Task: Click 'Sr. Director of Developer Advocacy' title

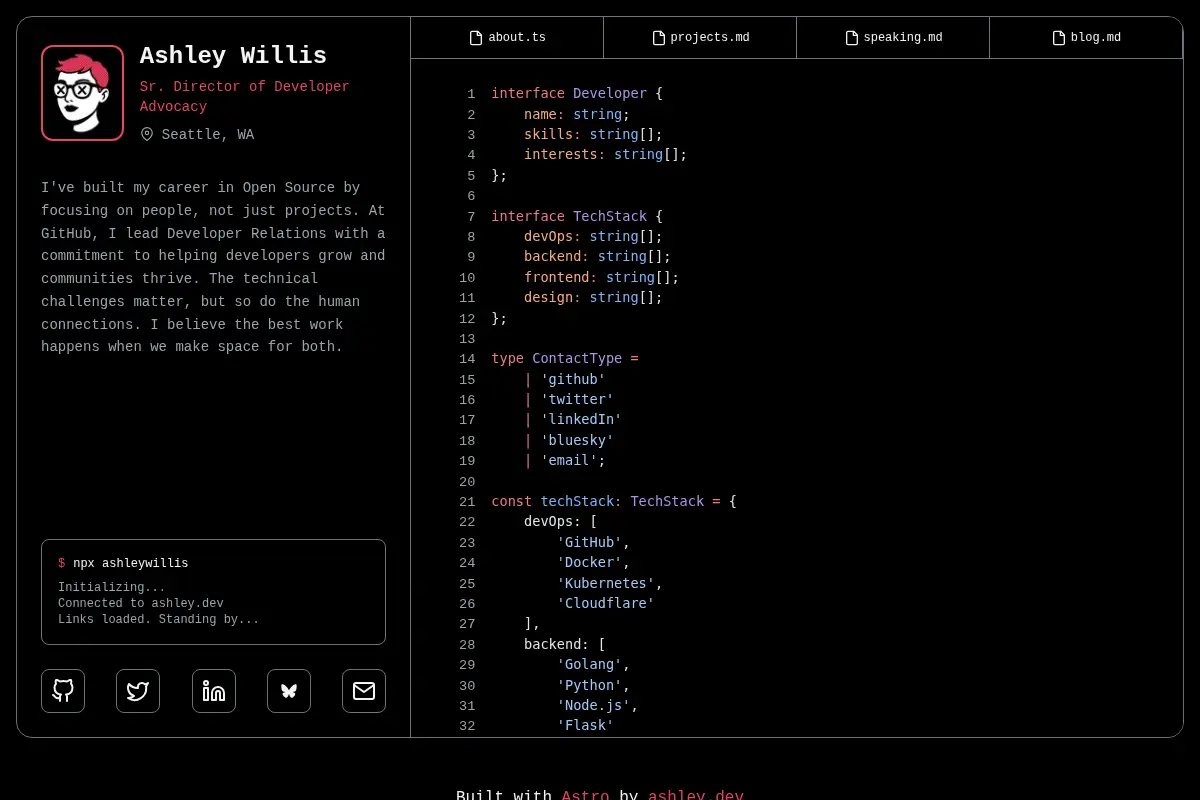Action: (245, 97)
